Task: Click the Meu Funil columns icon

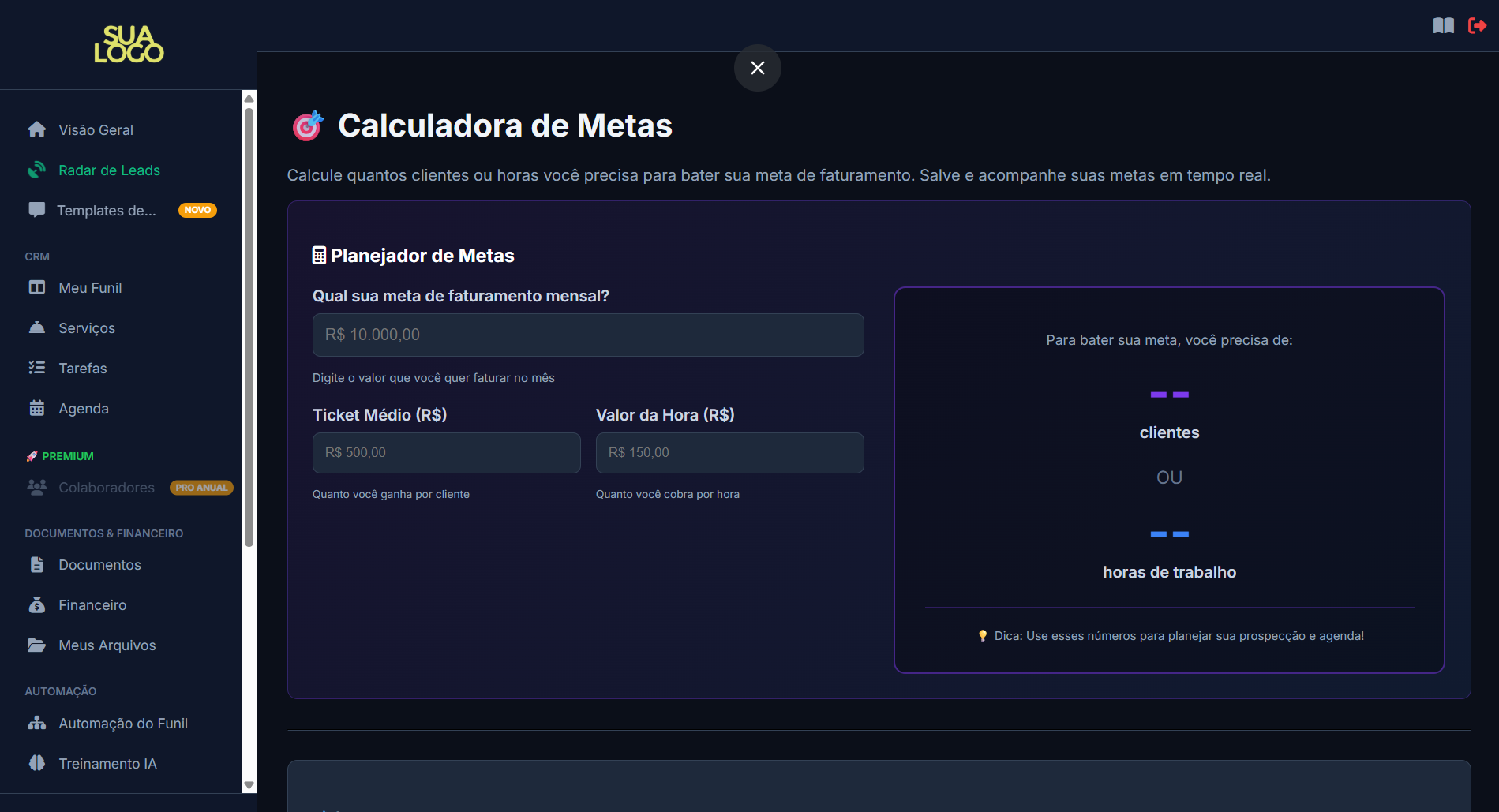Action: [x=36, y=287]
